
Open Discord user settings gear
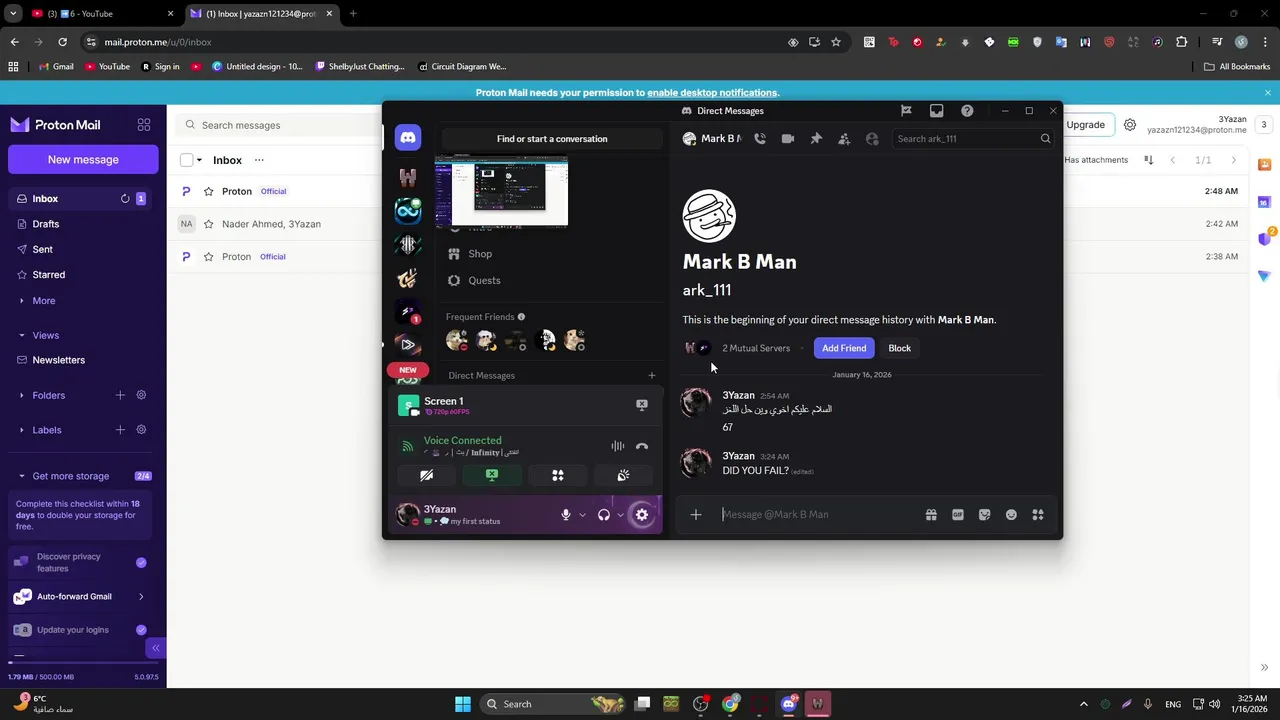click(642, 515)
